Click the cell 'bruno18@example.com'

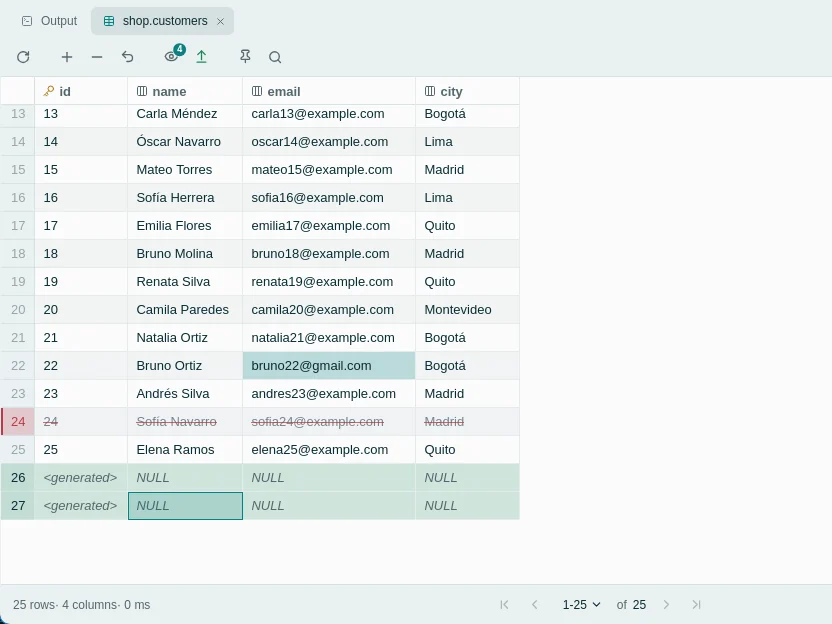pyautogui.click(x=329, y=254)
